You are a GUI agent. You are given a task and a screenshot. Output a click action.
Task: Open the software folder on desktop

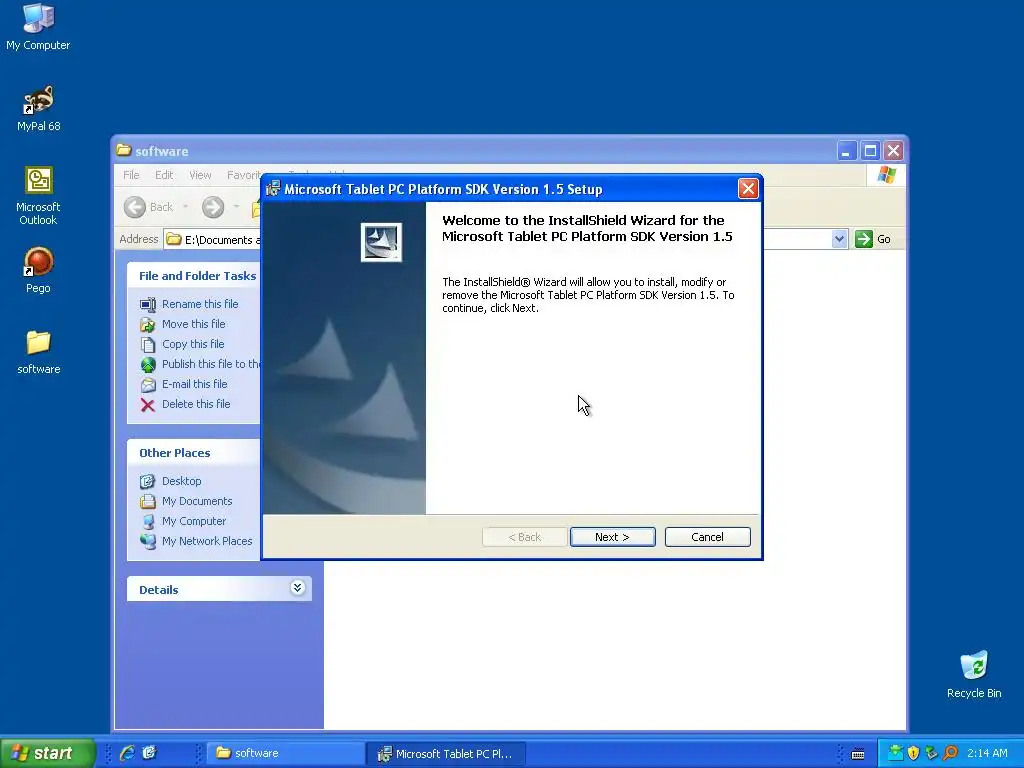(38, 352)
